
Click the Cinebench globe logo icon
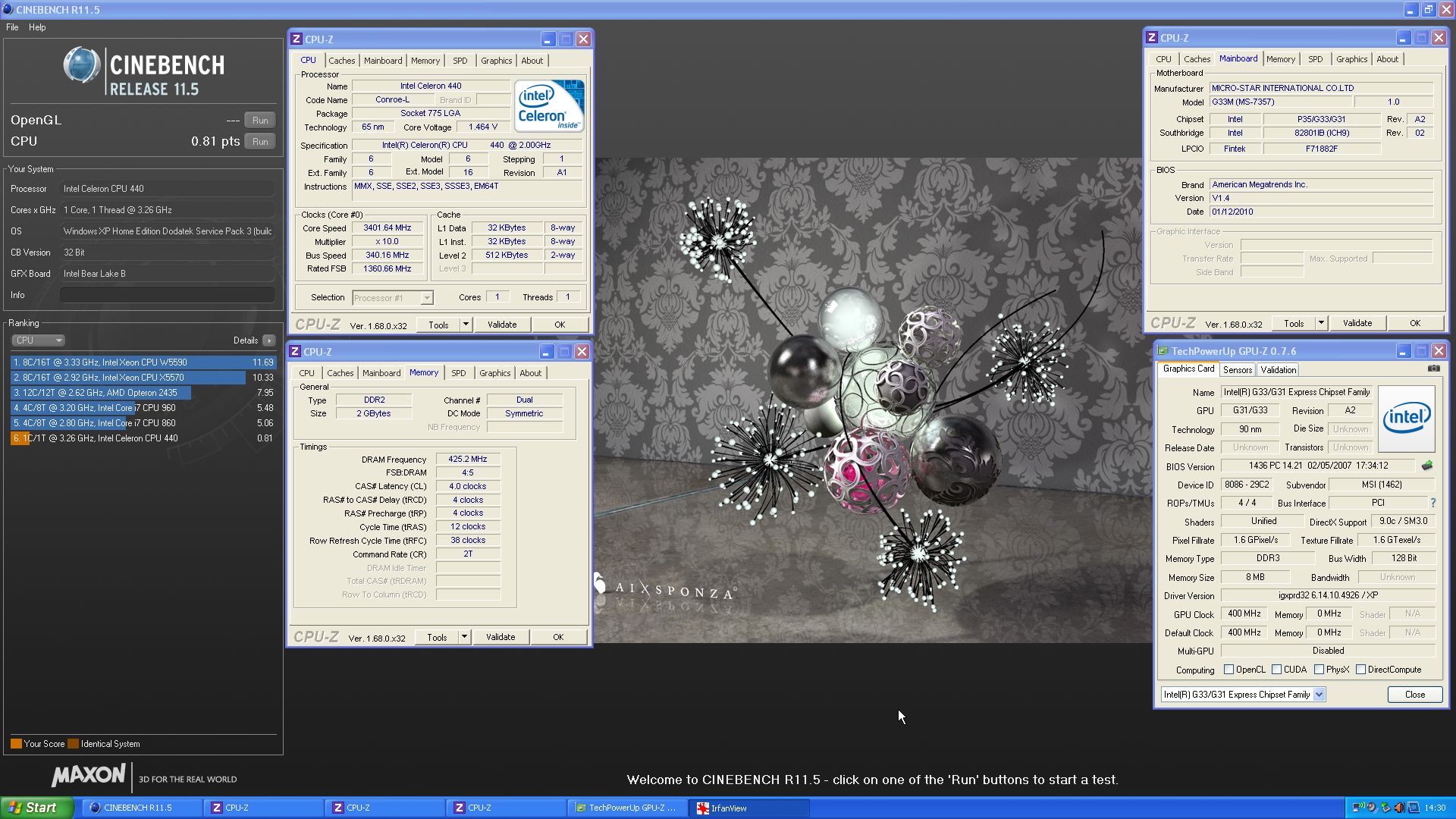pos(81,65)
